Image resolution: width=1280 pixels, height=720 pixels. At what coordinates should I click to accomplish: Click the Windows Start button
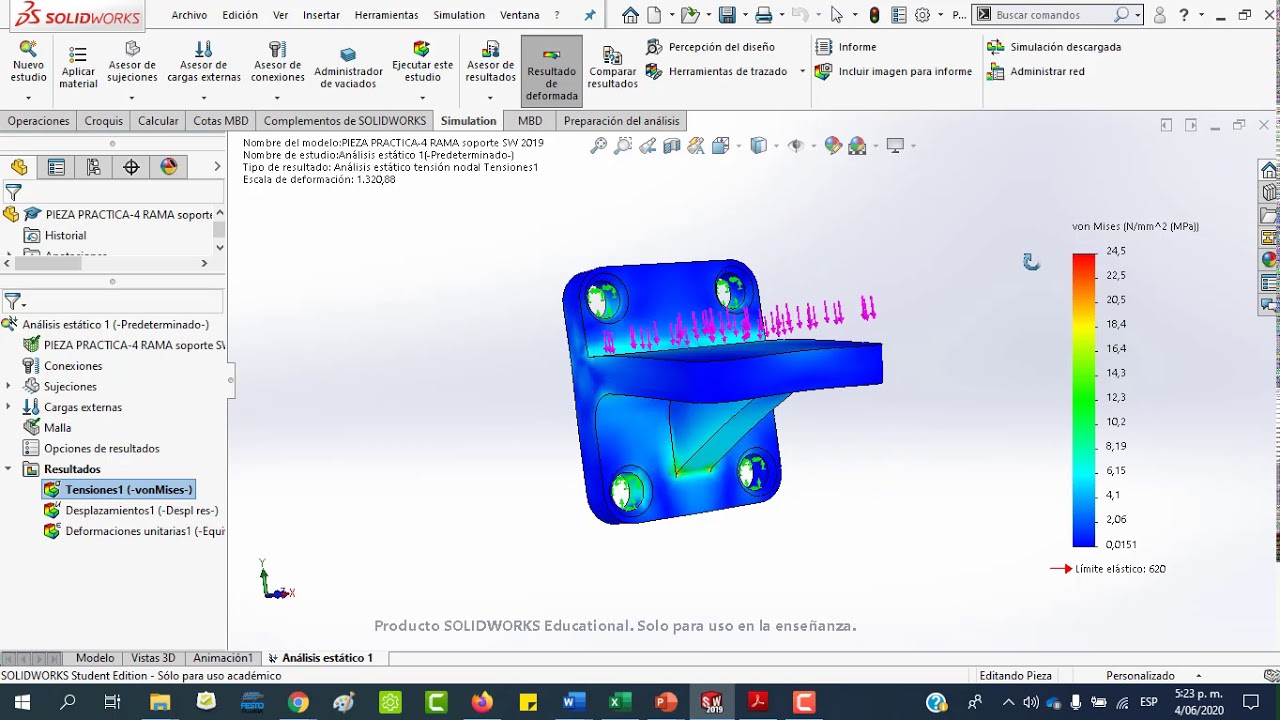coord(21,702)
